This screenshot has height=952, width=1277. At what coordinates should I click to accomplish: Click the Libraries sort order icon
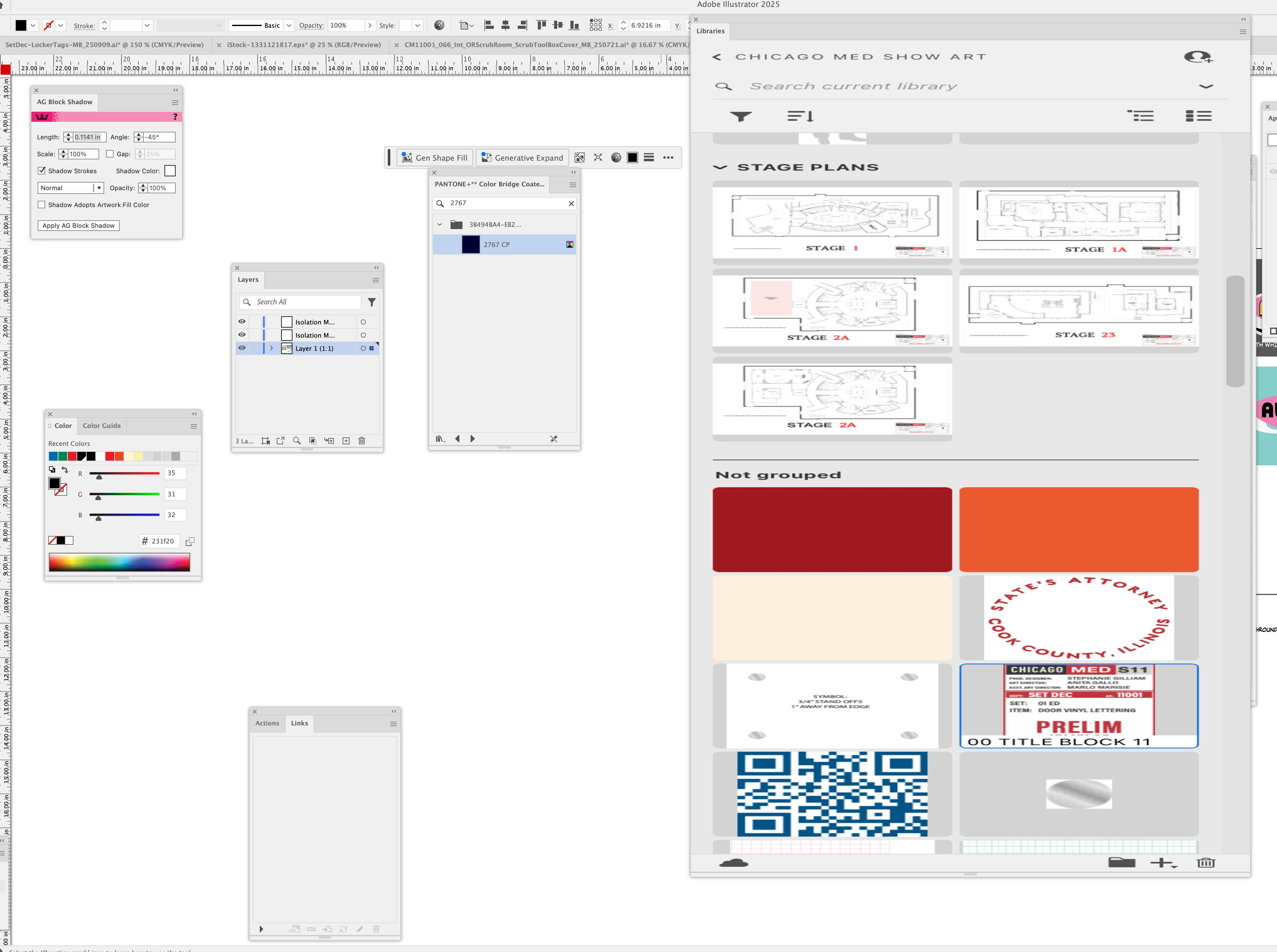click(x=800, y=116)
